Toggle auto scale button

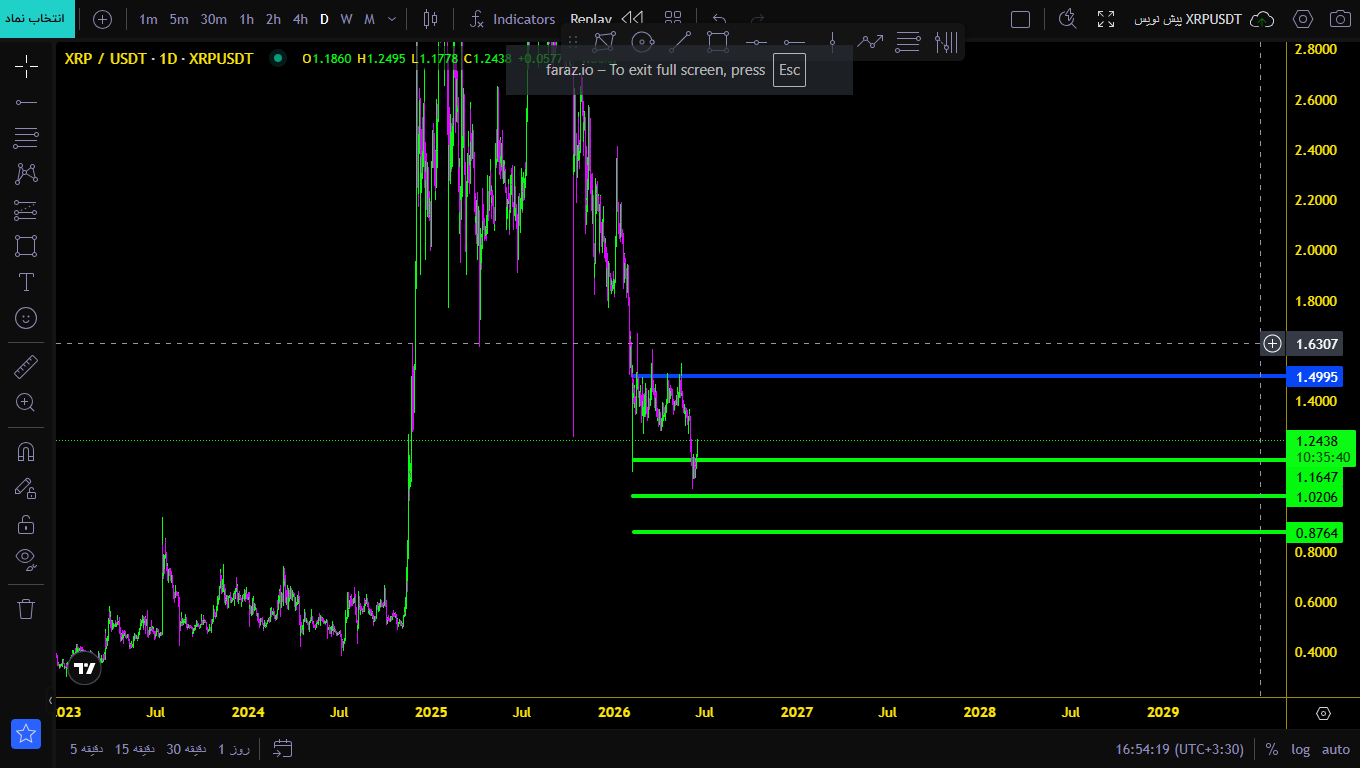1336,749
